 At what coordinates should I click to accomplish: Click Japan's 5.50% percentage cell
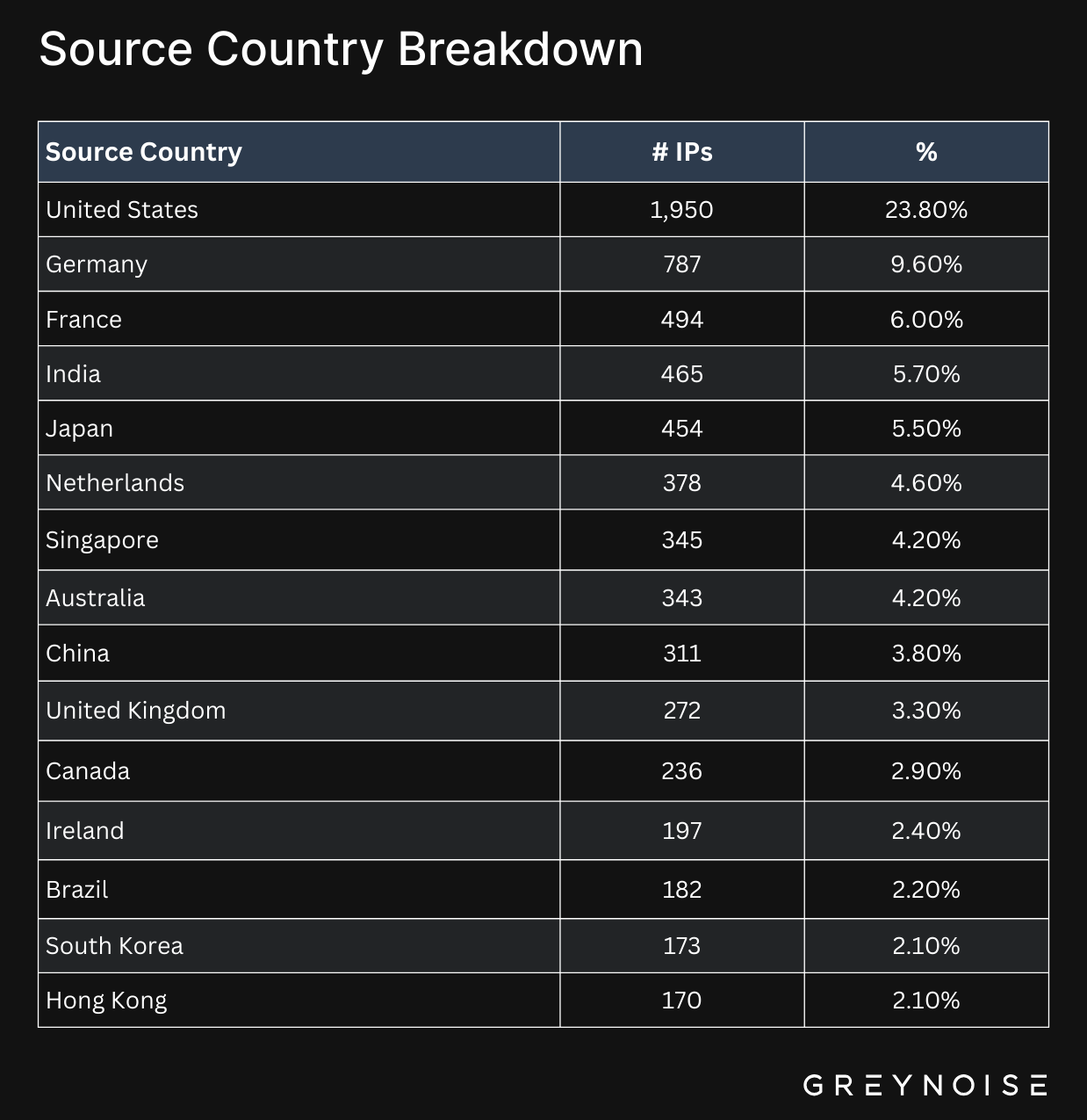926,429
